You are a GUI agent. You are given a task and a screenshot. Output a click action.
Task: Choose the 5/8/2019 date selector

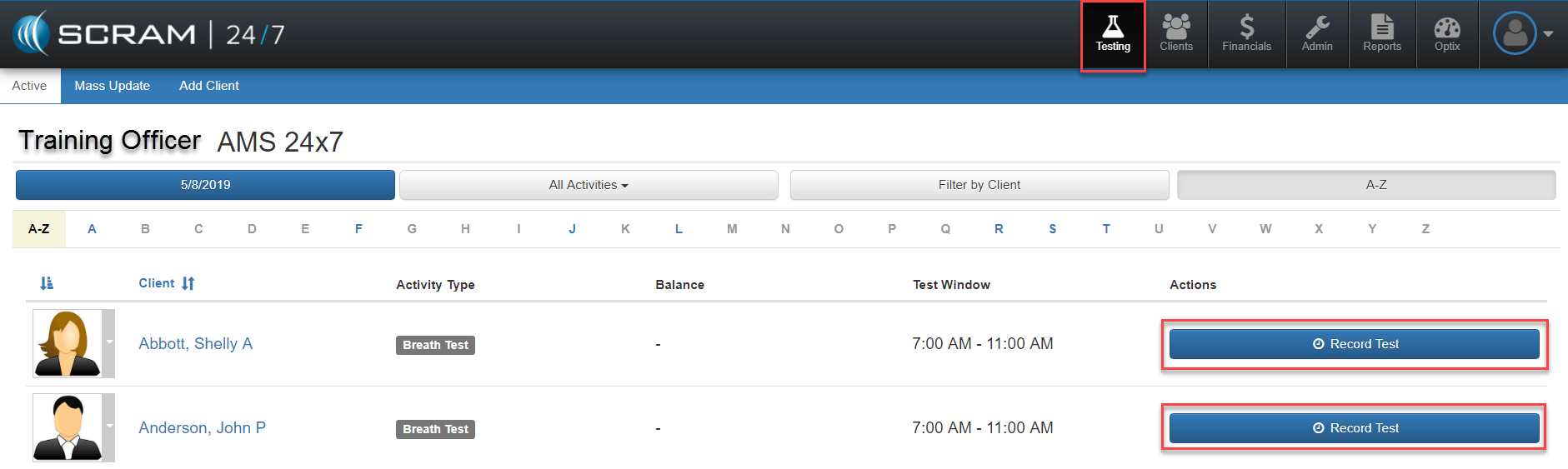(205, 185)
